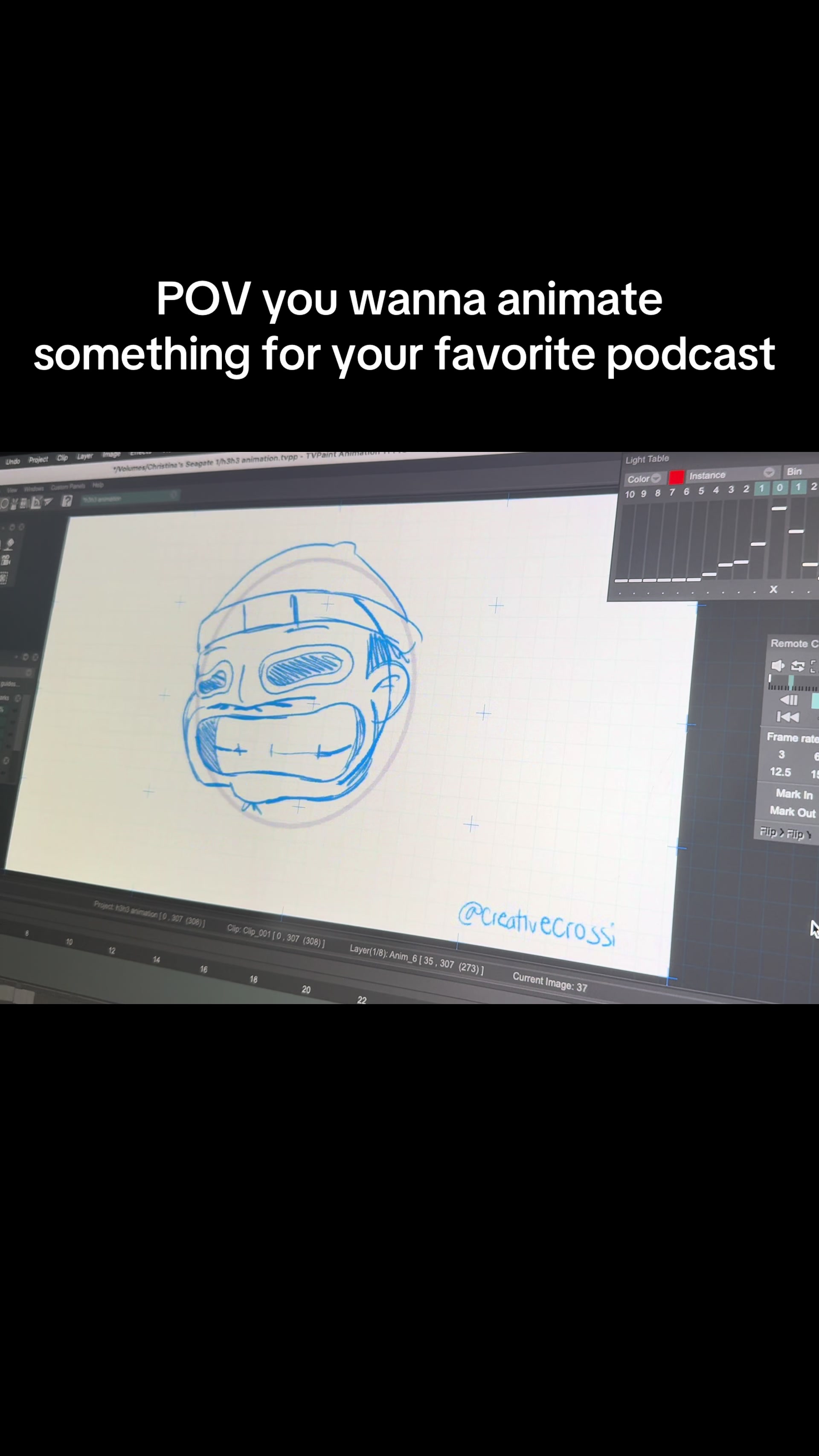Click the red light table color swatch
The image size is (819, 1456).
[x=676, y=478]
